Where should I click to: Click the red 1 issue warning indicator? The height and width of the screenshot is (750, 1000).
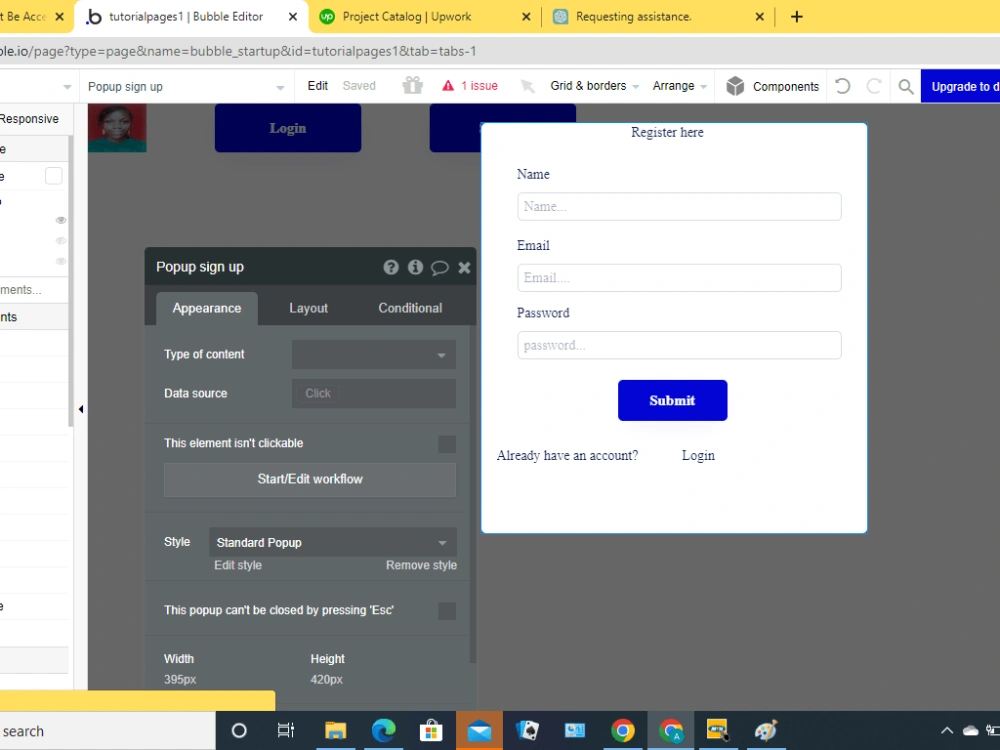click(470, 86)
